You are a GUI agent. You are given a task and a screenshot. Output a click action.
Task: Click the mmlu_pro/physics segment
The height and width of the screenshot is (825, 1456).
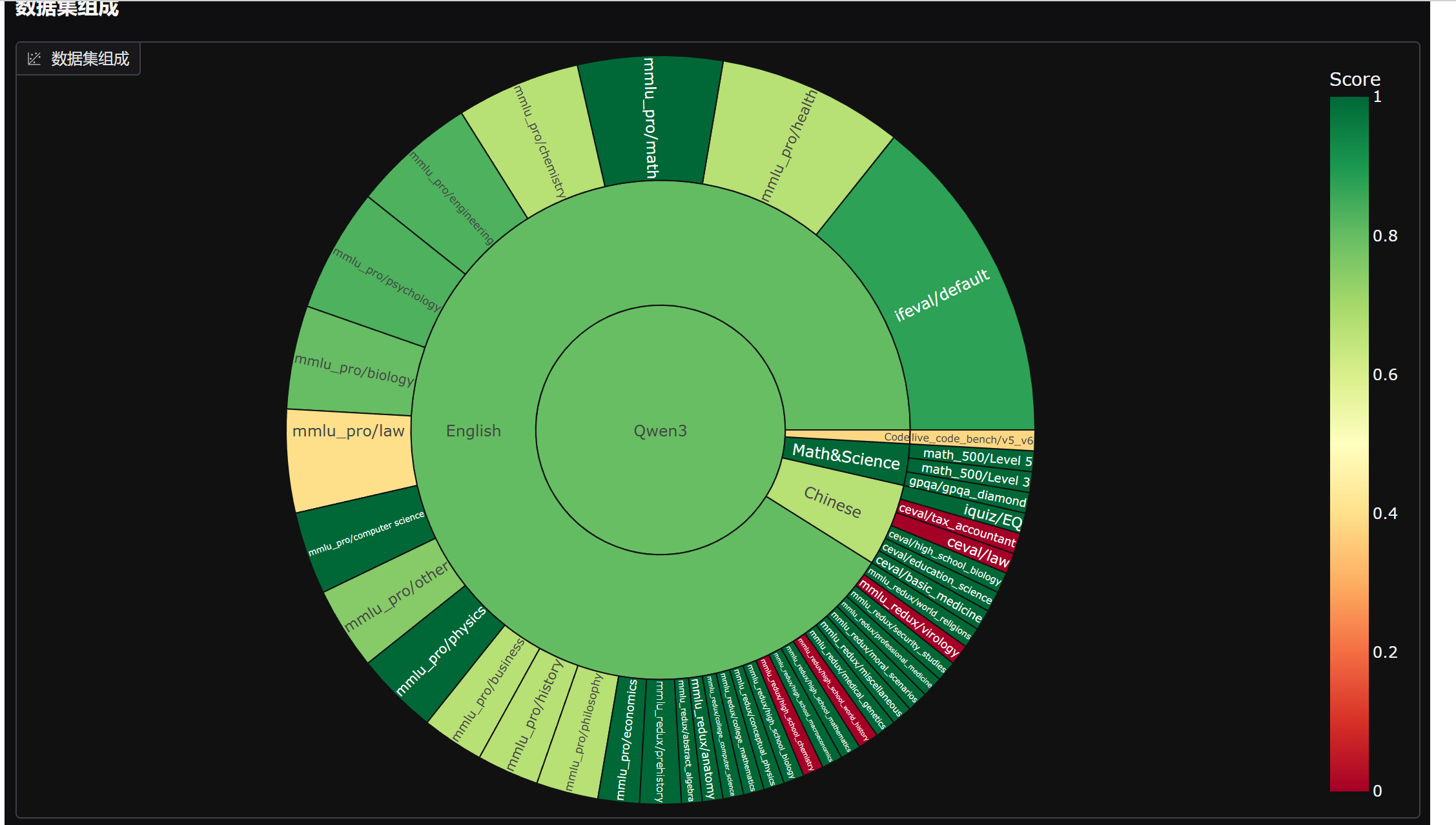pos(440,651)
